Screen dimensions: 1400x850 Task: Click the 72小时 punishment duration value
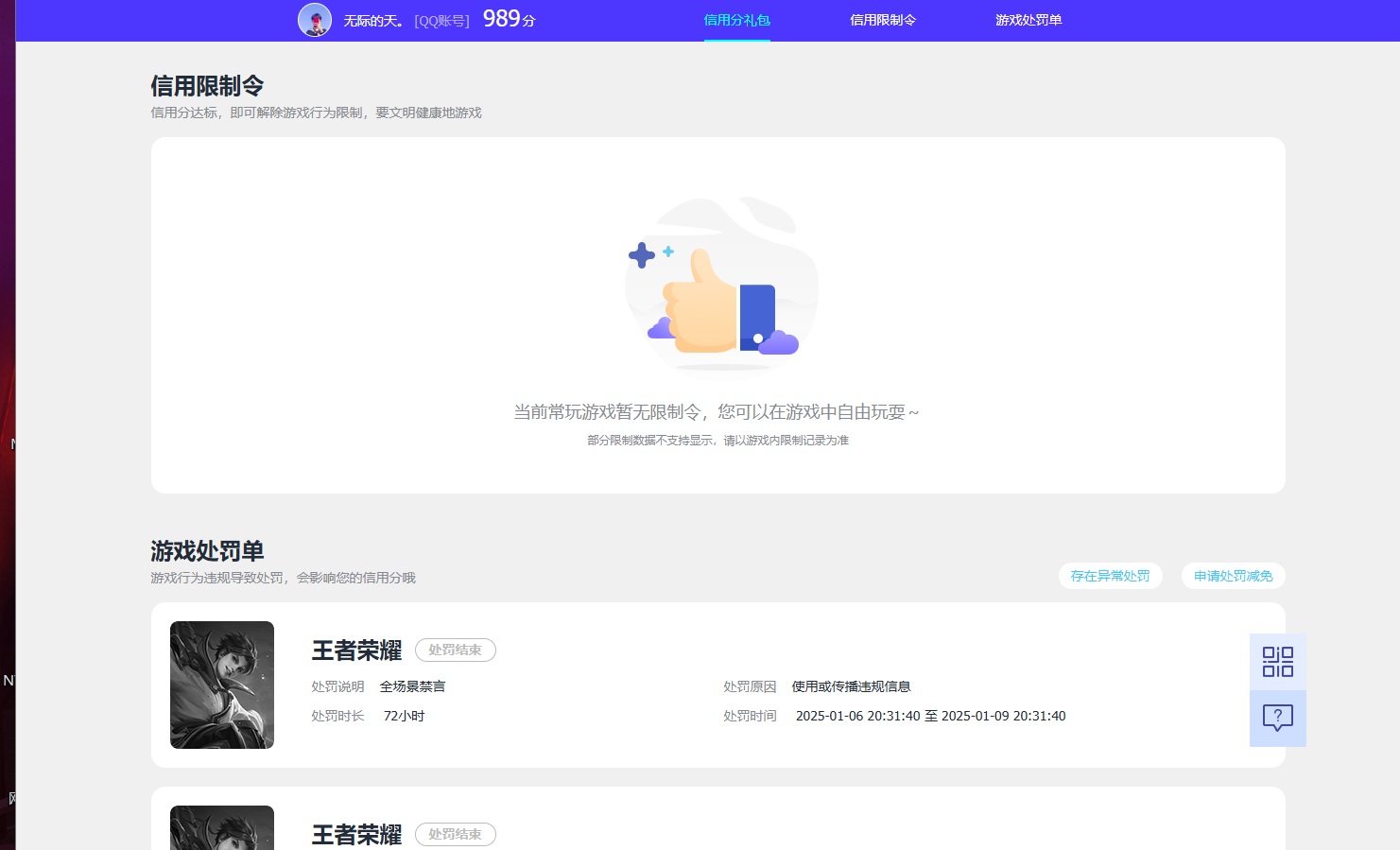pyautogui.click(x=404, y=716)
